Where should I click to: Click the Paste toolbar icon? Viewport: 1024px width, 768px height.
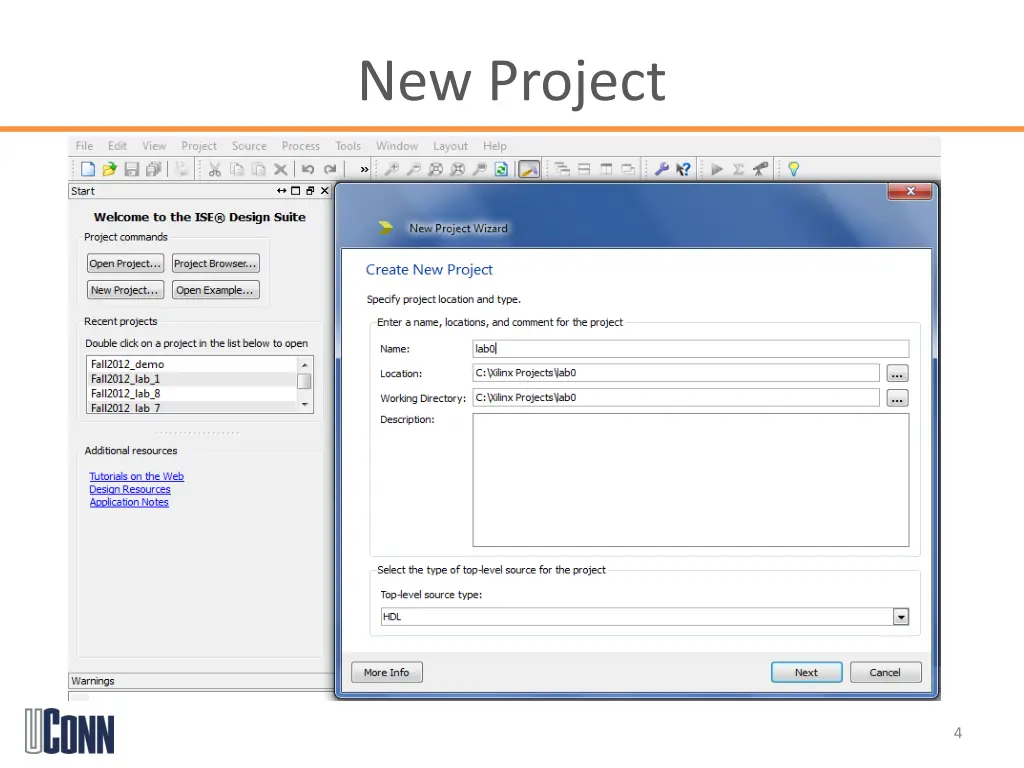(259, 169)
